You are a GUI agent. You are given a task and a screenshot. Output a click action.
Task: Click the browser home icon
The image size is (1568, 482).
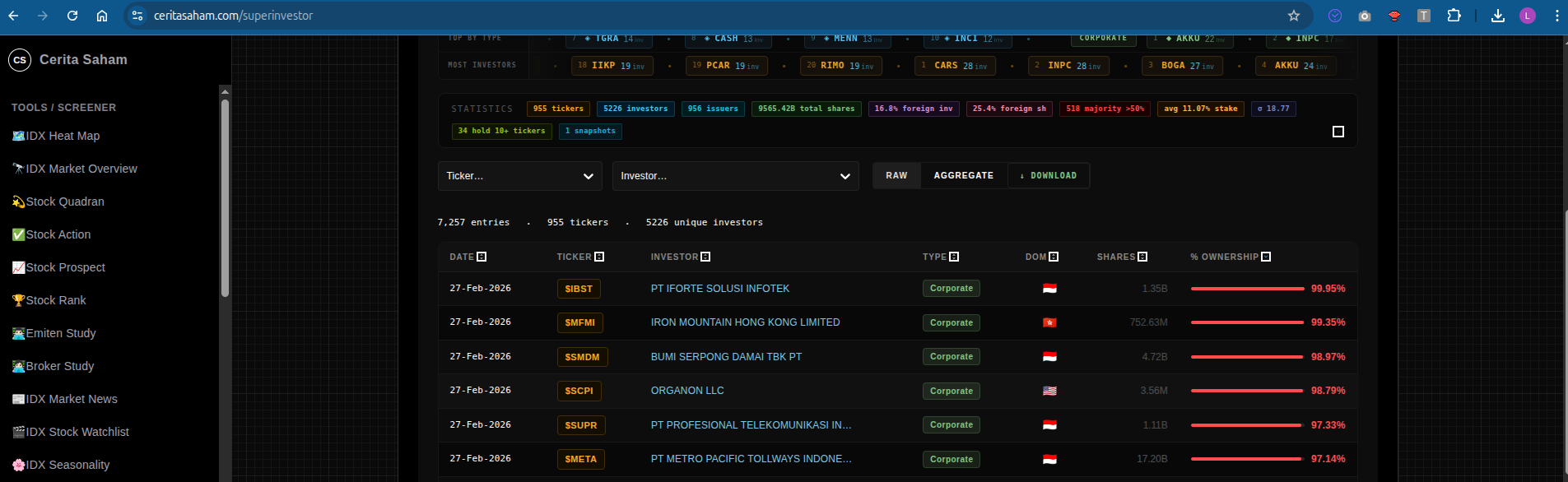point(102,16)
